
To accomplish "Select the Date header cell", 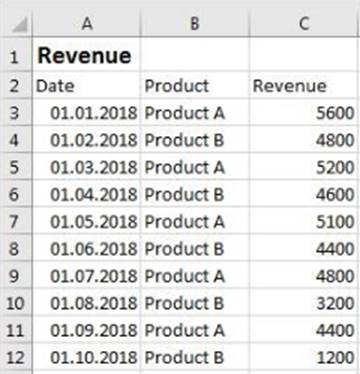I will pyautogui.click(x=87, y=85).
